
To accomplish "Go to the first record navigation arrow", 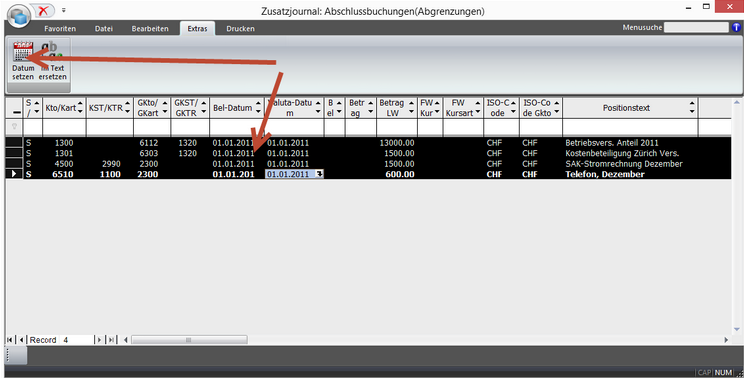I will click(x=9, y=340).
